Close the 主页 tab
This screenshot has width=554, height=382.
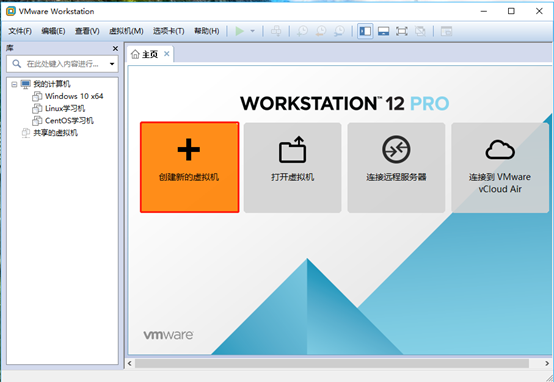pos(166,54)
